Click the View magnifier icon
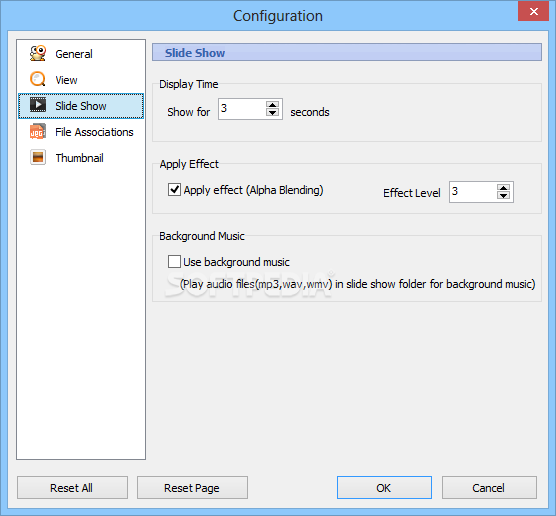 pos(38,79)
